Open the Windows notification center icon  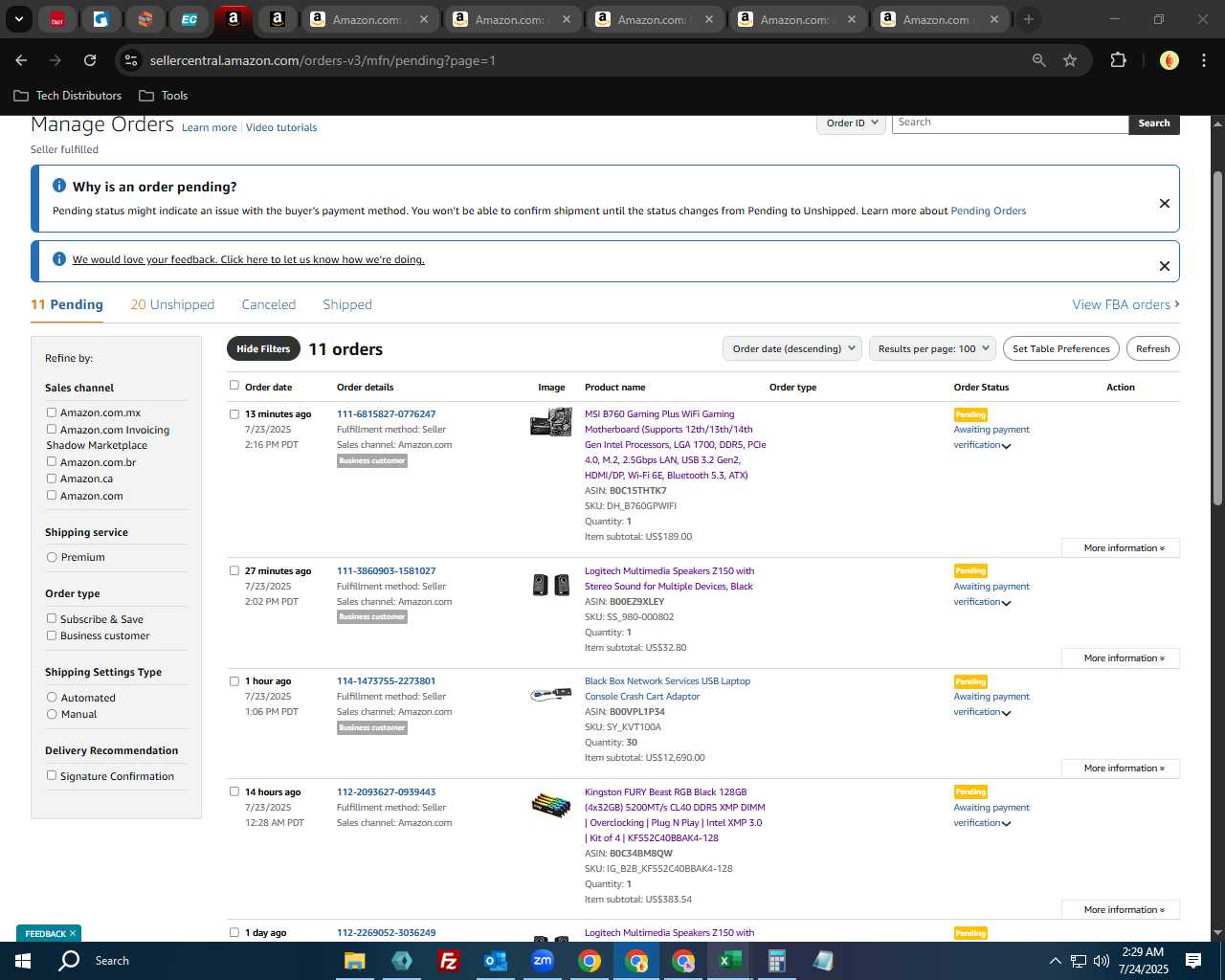click(1193, 960)
